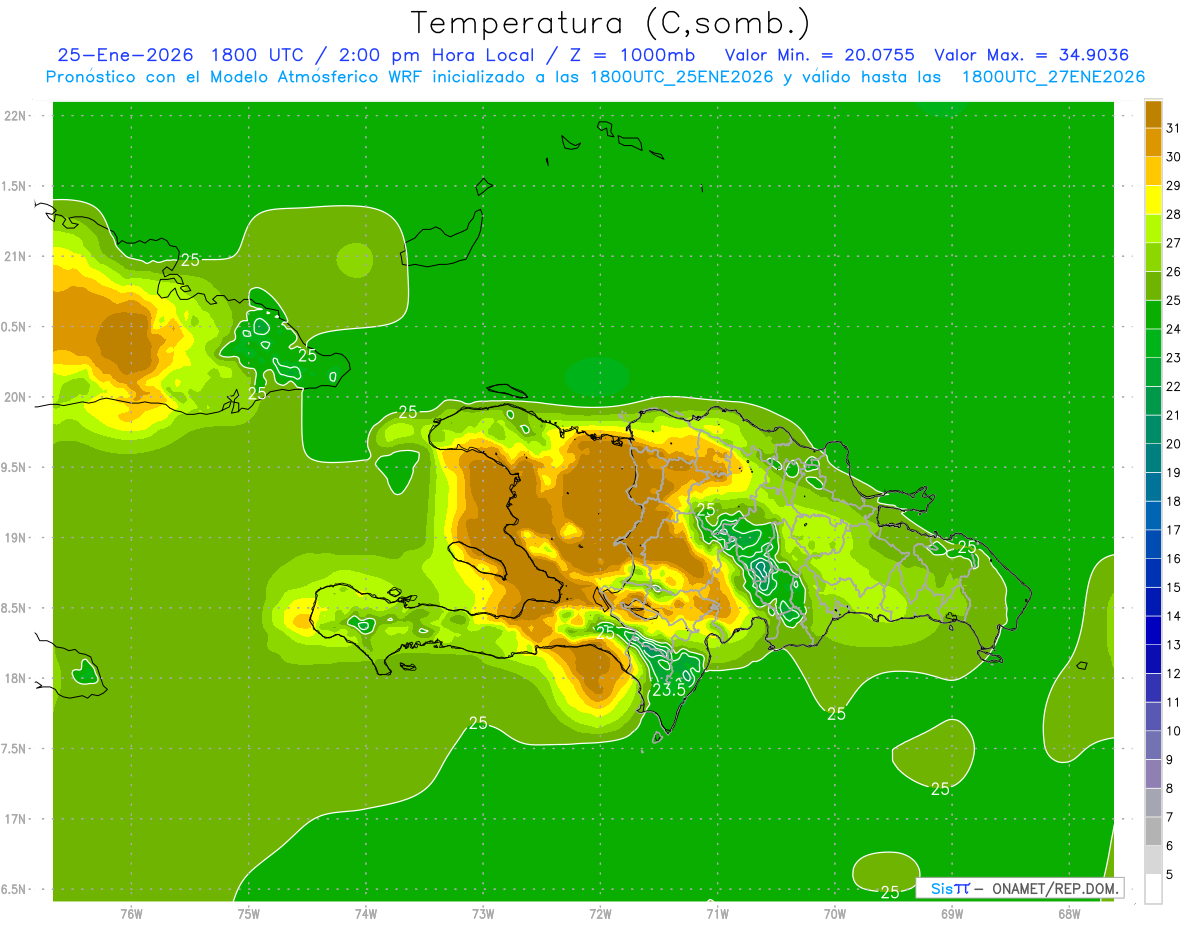Image resolution: width=1200 pixels, height=927 pixels.
Task: Click the '75W' longitude axis label
Action: pos(249,913)
